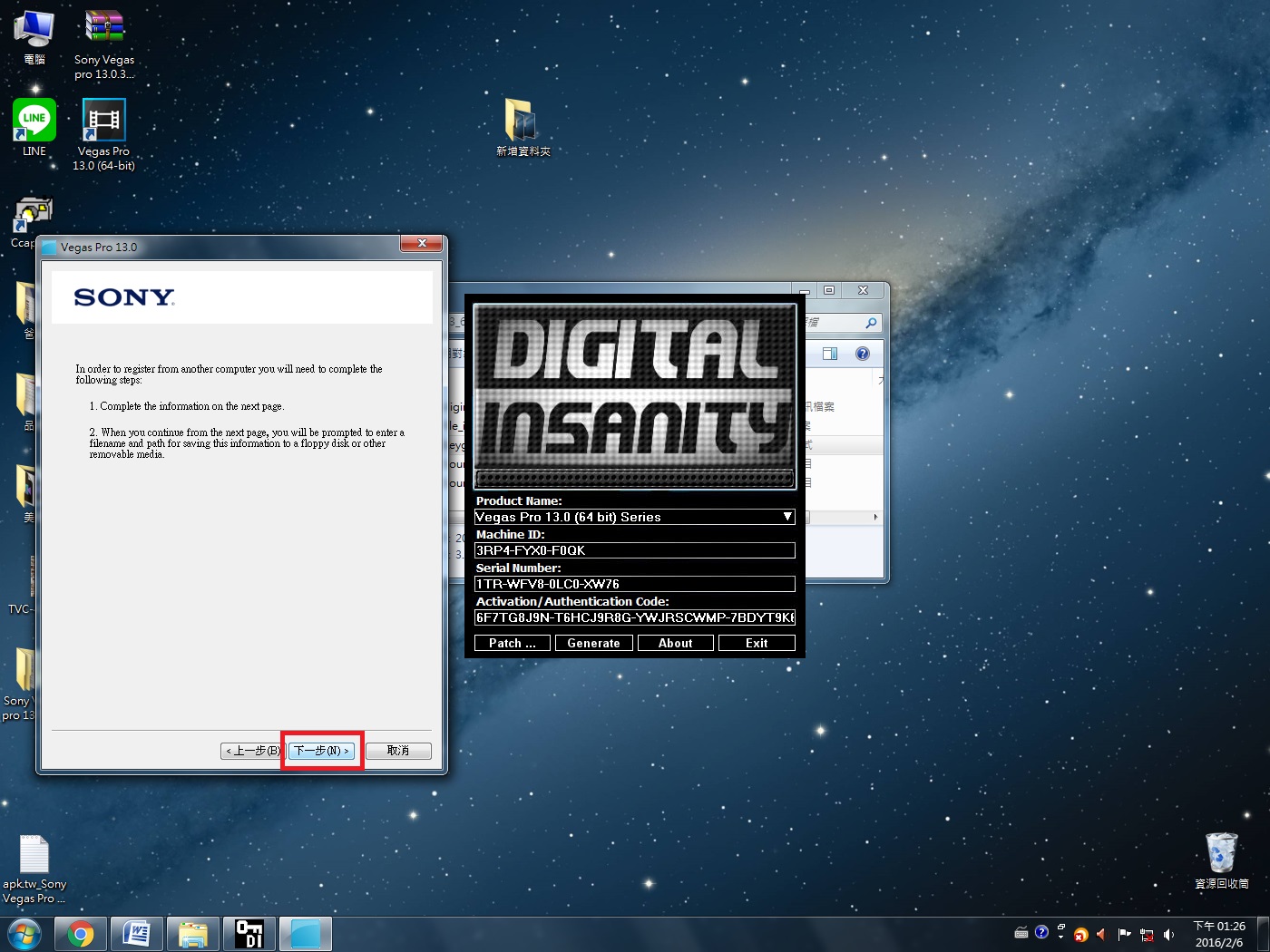Click the blue help icon in Explorer window
The height and width of the screenshot is (952, 1270).
(x=863, y=354)
